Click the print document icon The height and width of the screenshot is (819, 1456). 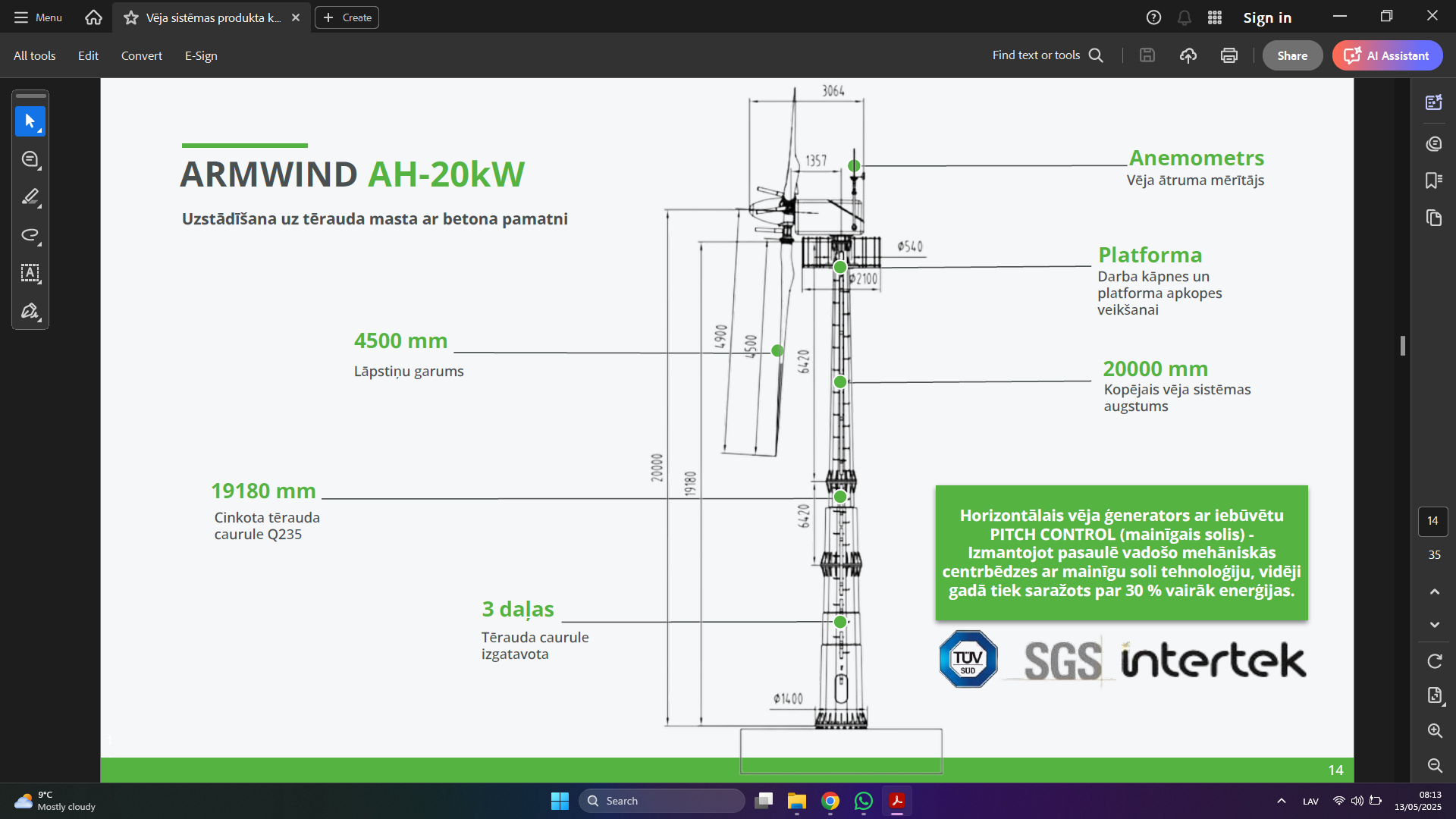1228,55
